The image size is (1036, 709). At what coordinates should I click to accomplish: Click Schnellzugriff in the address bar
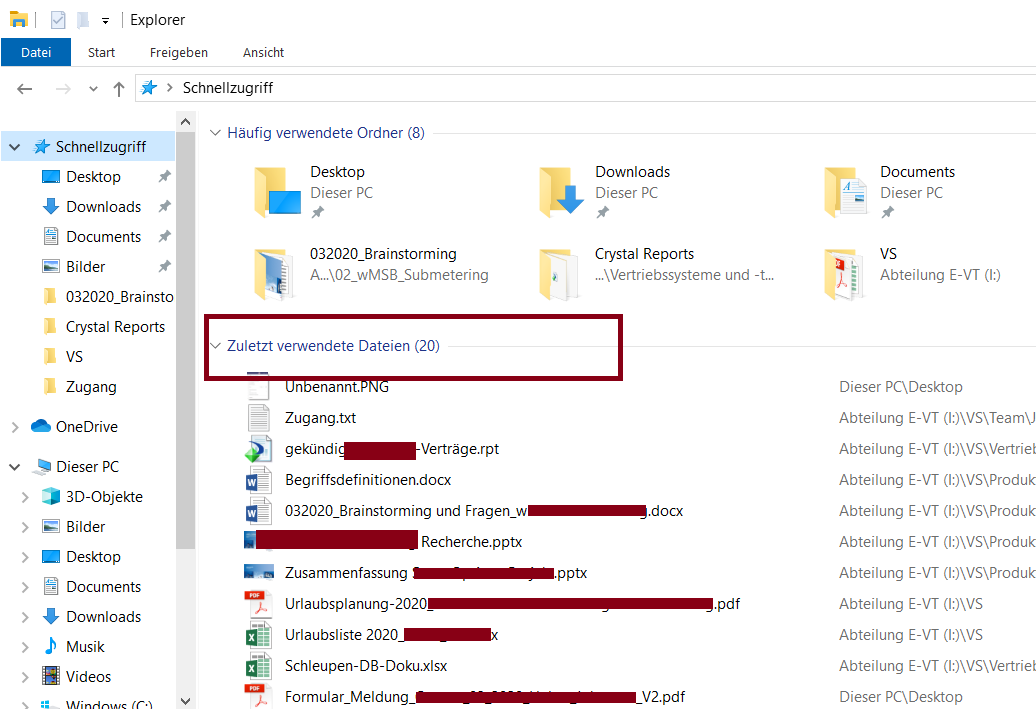228,88
